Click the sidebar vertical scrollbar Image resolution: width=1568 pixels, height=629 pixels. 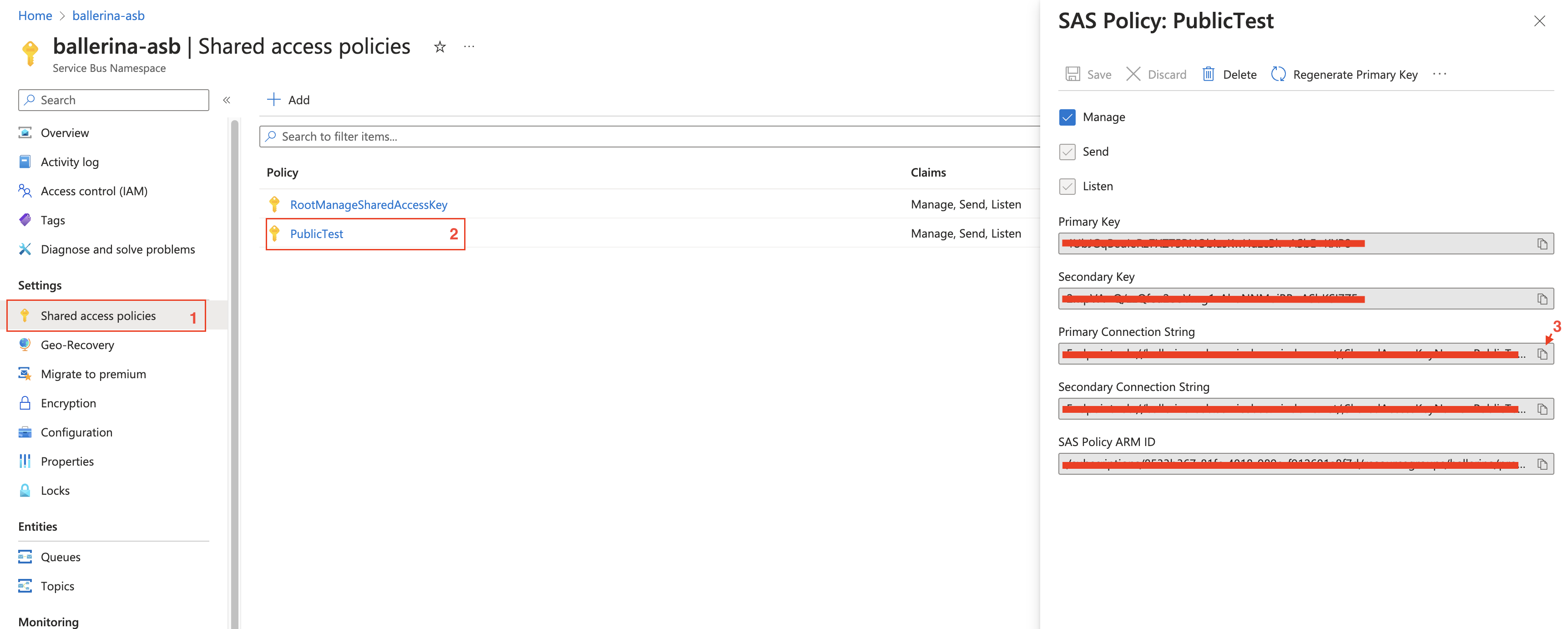pos(234,374)
